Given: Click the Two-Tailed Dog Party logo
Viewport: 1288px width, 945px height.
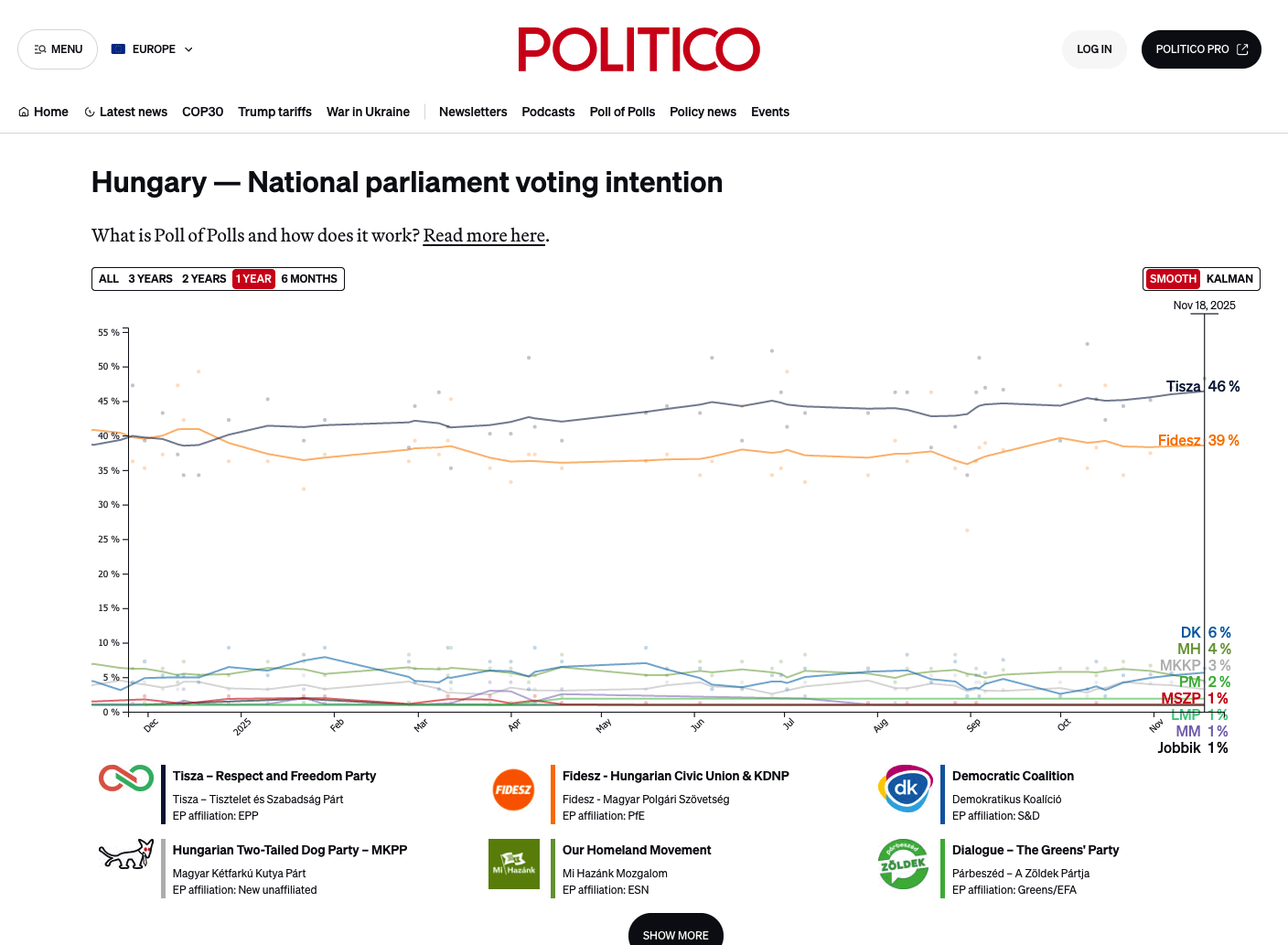Looking at the screenshot, I should tap(126, 854).
